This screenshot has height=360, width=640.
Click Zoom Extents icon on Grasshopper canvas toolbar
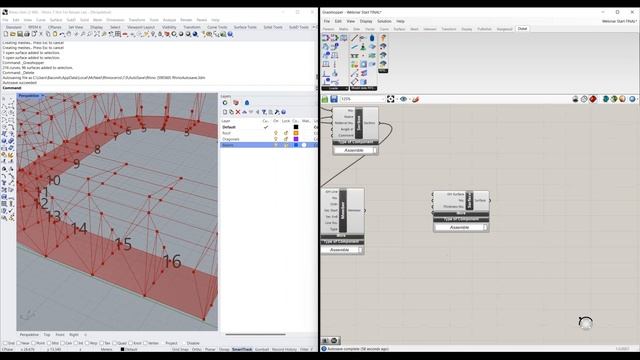coord(391,99)
